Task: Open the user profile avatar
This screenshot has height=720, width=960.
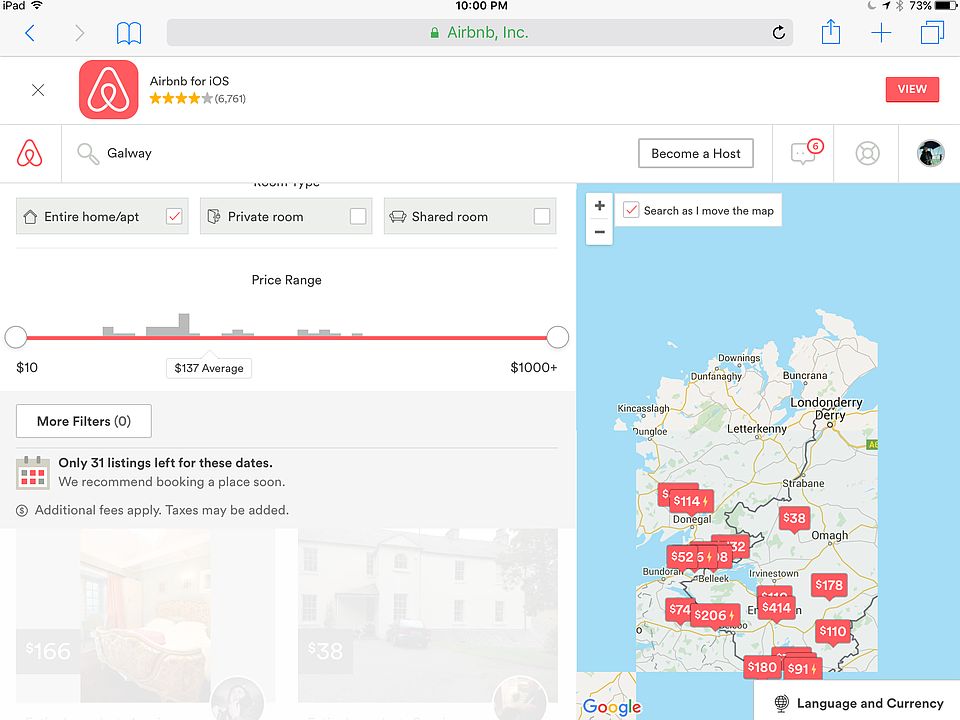Action: [x=930, y=154]
